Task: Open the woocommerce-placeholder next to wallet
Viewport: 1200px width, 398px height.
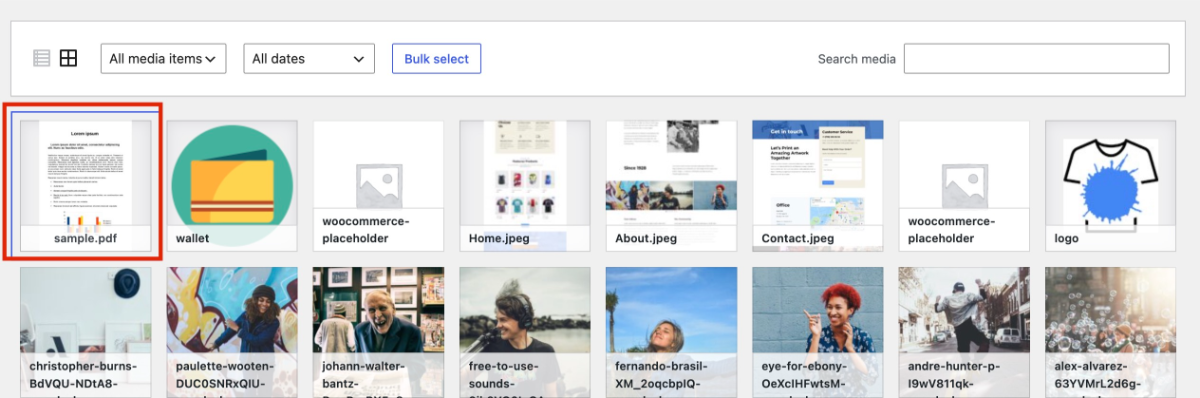Action: [x=378, y=186]
